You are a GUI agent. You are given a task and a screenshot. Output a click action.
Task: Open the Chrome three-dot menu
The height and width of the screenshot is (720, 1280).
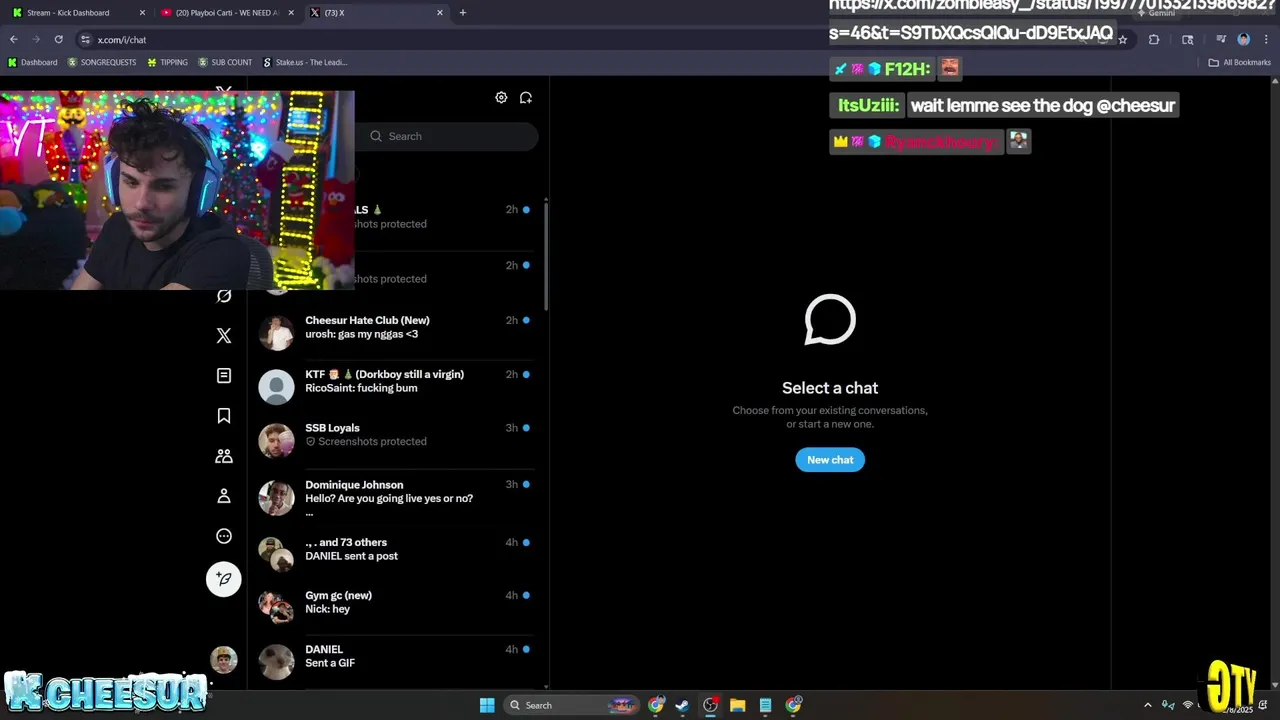(x=1265, y=39)
